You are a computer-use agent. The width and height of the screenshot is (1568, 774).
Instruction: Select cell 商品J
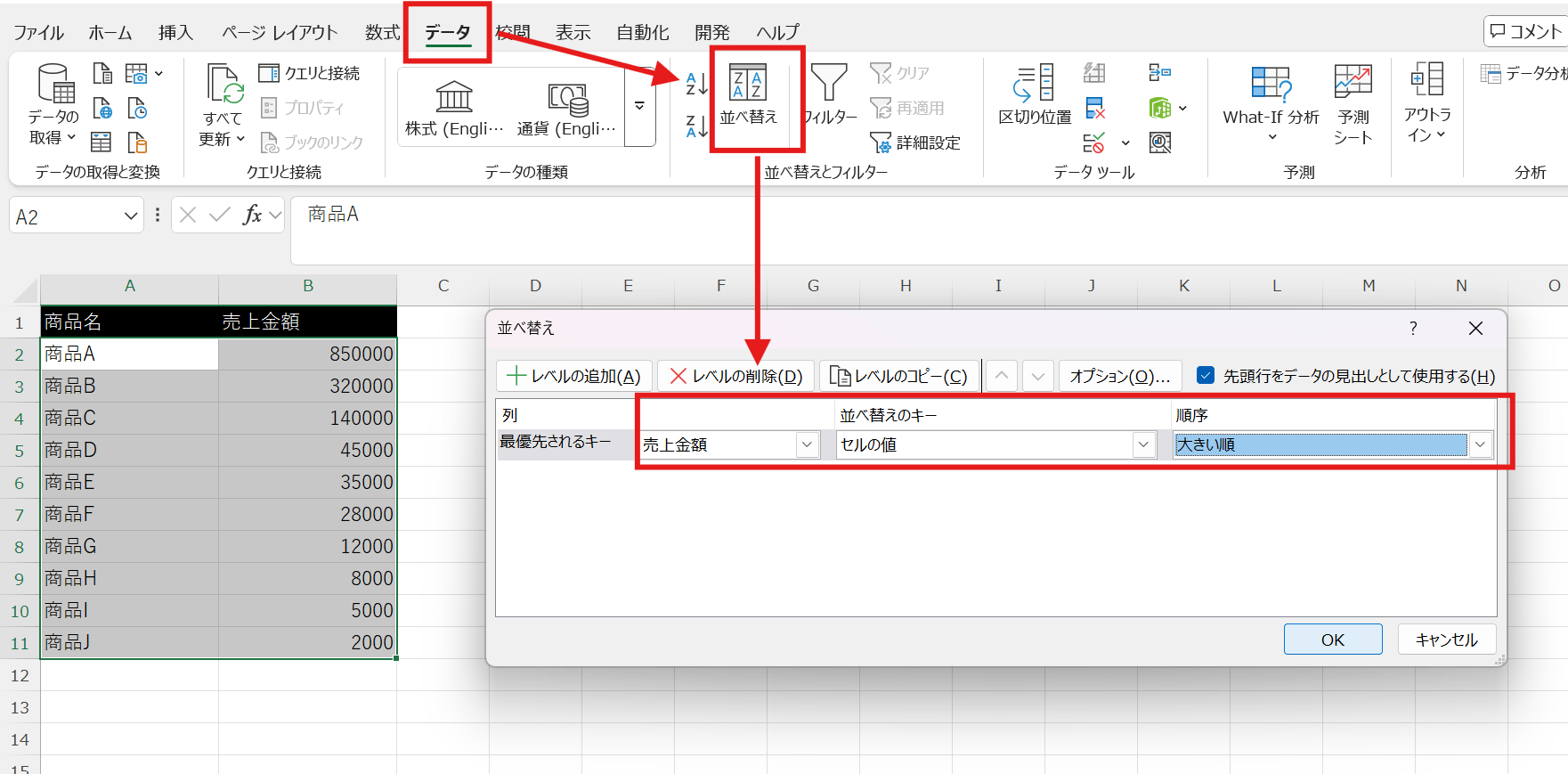click(x=130, y=642)
